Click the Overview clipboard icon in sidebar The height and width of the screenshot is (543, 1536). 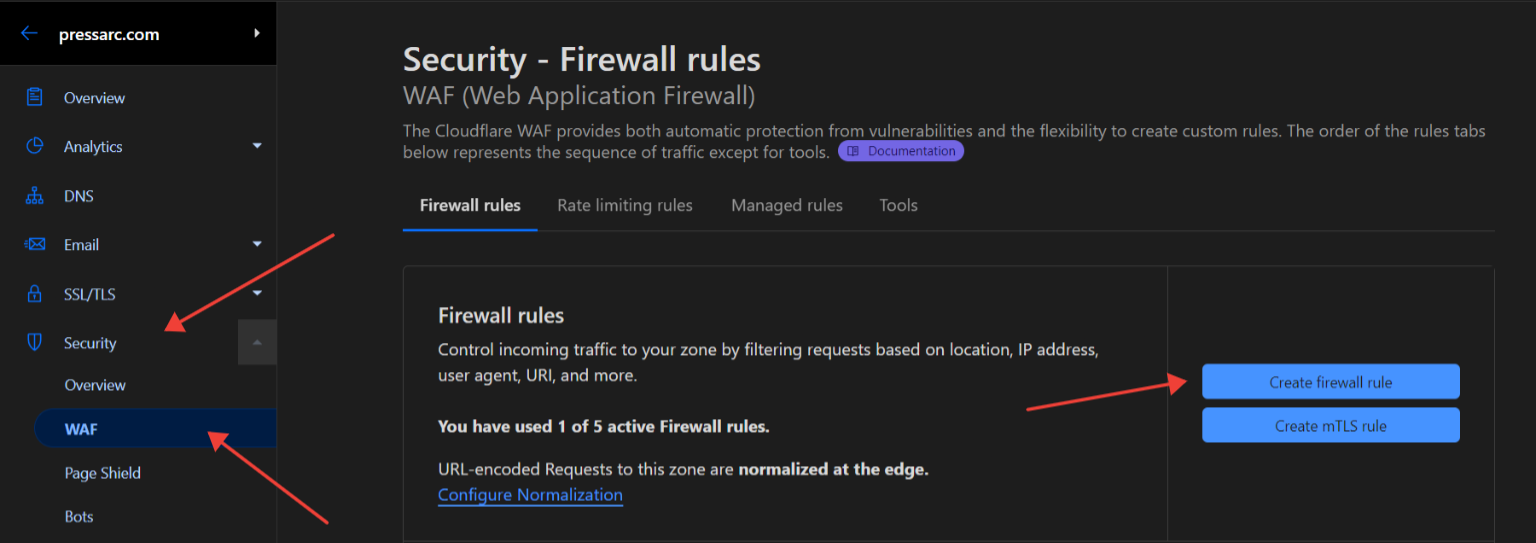(x=35, y=98)
